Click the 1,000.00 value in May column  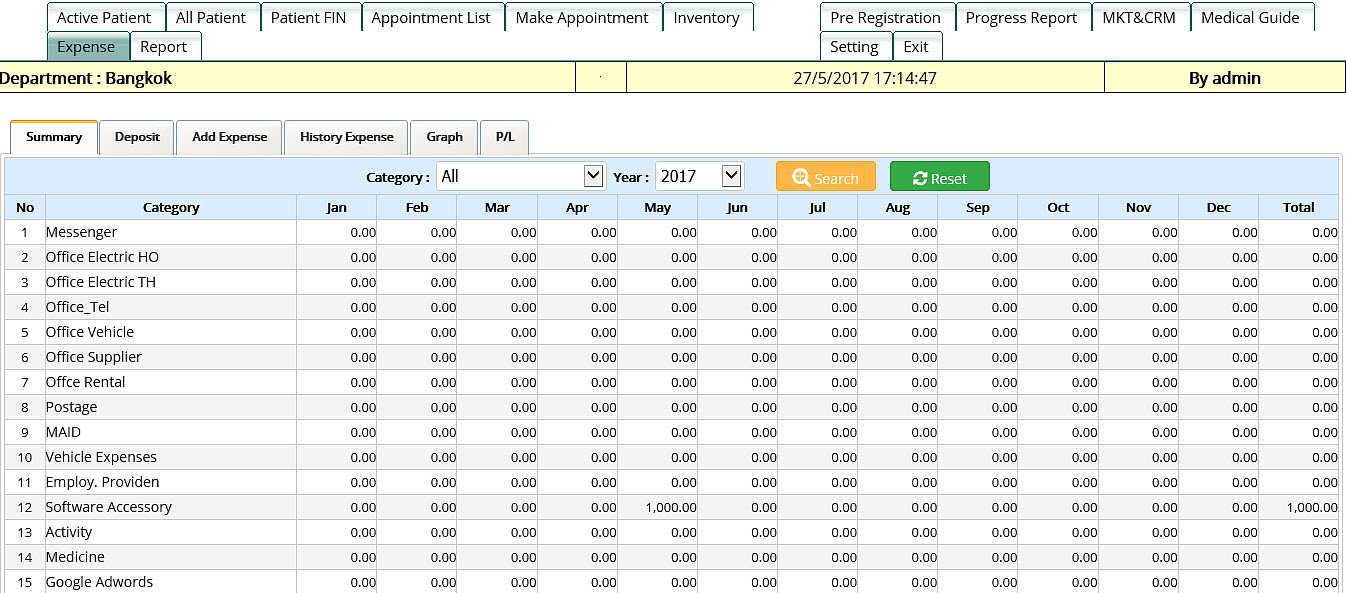(x=671, y=507)
